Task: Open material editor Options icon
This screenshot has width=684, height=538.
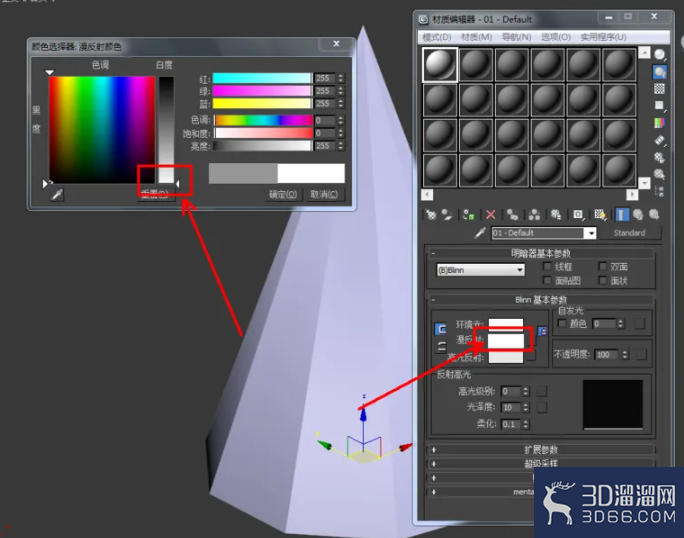Action: click(x=660, y=157)
